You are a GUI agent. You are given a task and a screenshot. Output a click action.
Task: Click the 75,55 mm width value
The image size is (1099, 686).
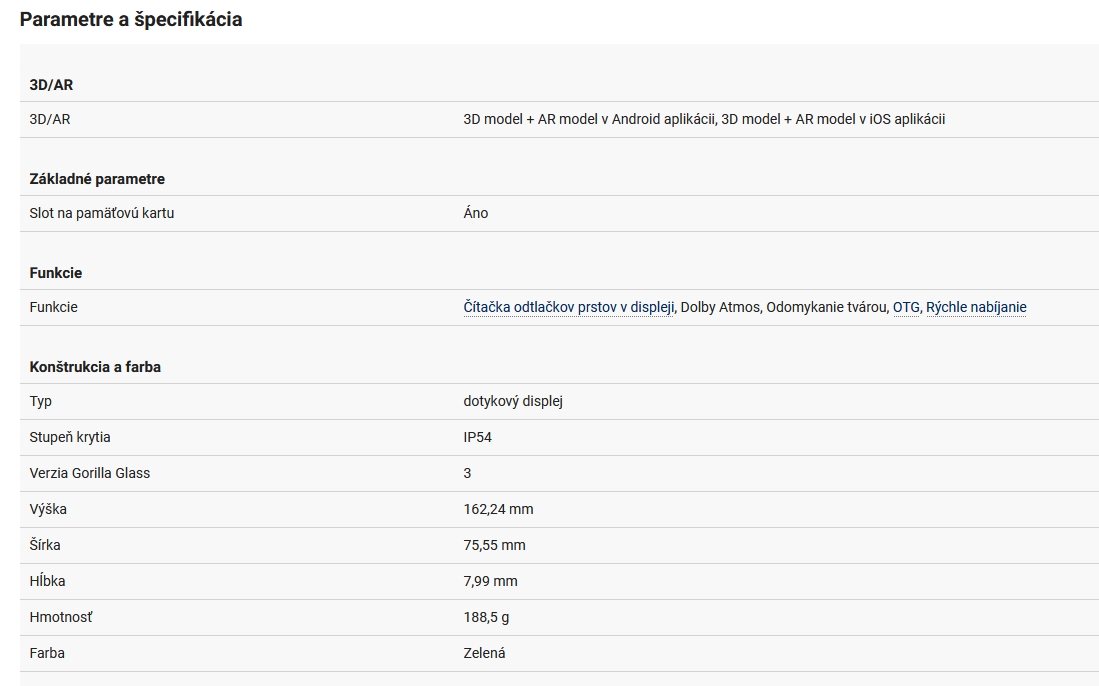(494, 545)
